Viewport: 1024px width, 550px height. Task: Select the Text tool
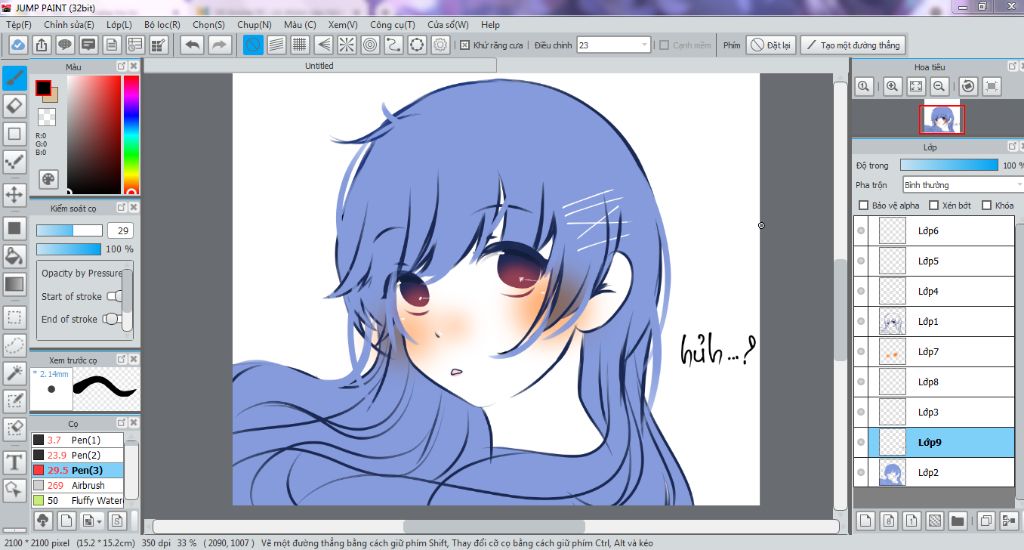[14, 462]
